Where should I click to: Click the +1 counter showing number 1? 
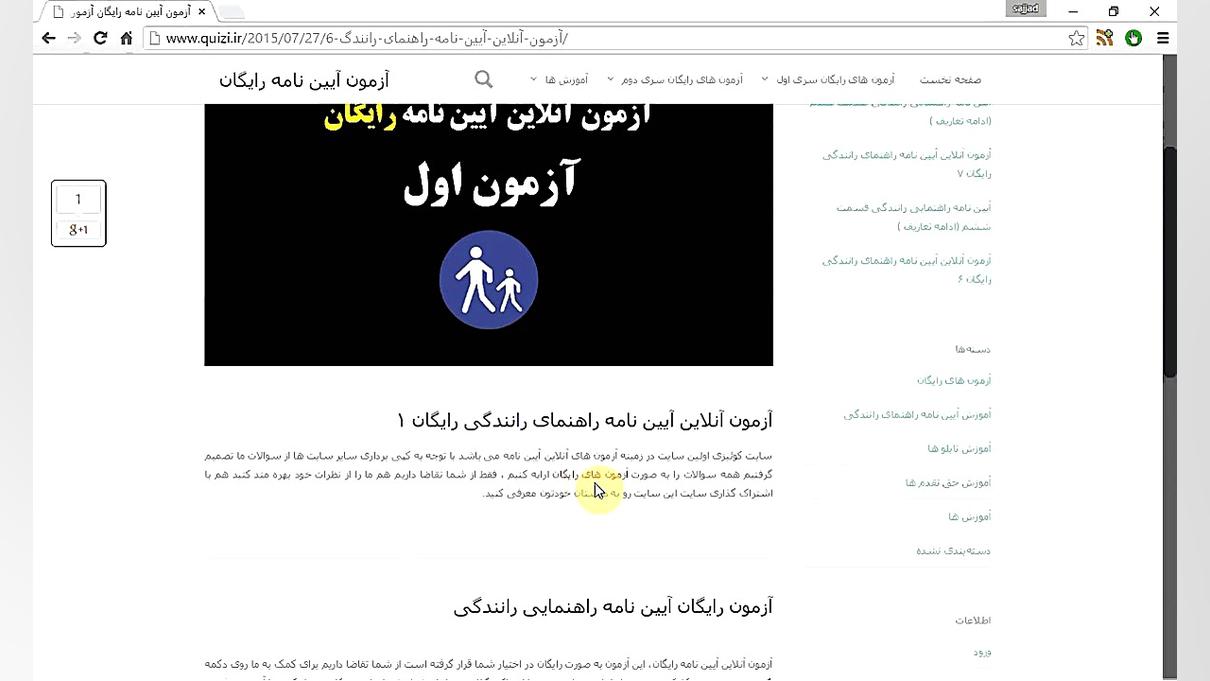click(78, 199)
